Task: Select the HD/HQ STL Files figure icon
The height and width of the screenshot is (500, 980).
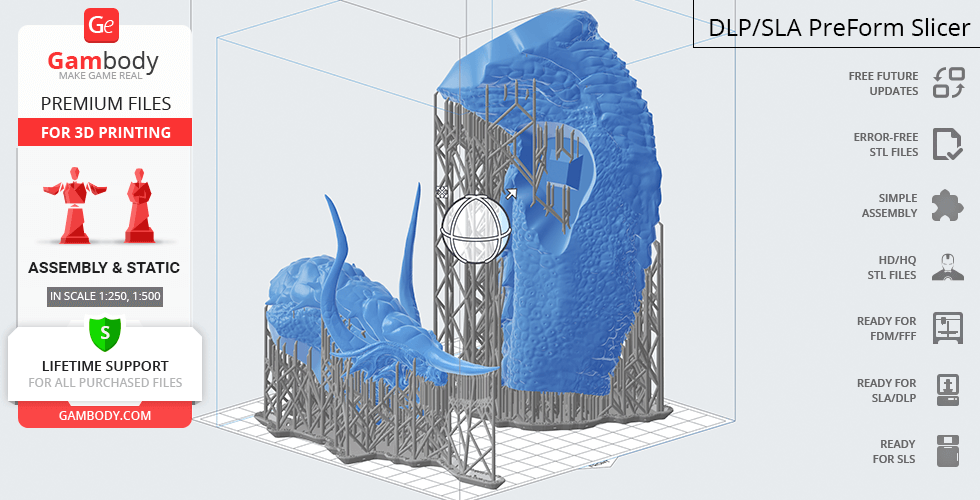Action: [948, 267]
